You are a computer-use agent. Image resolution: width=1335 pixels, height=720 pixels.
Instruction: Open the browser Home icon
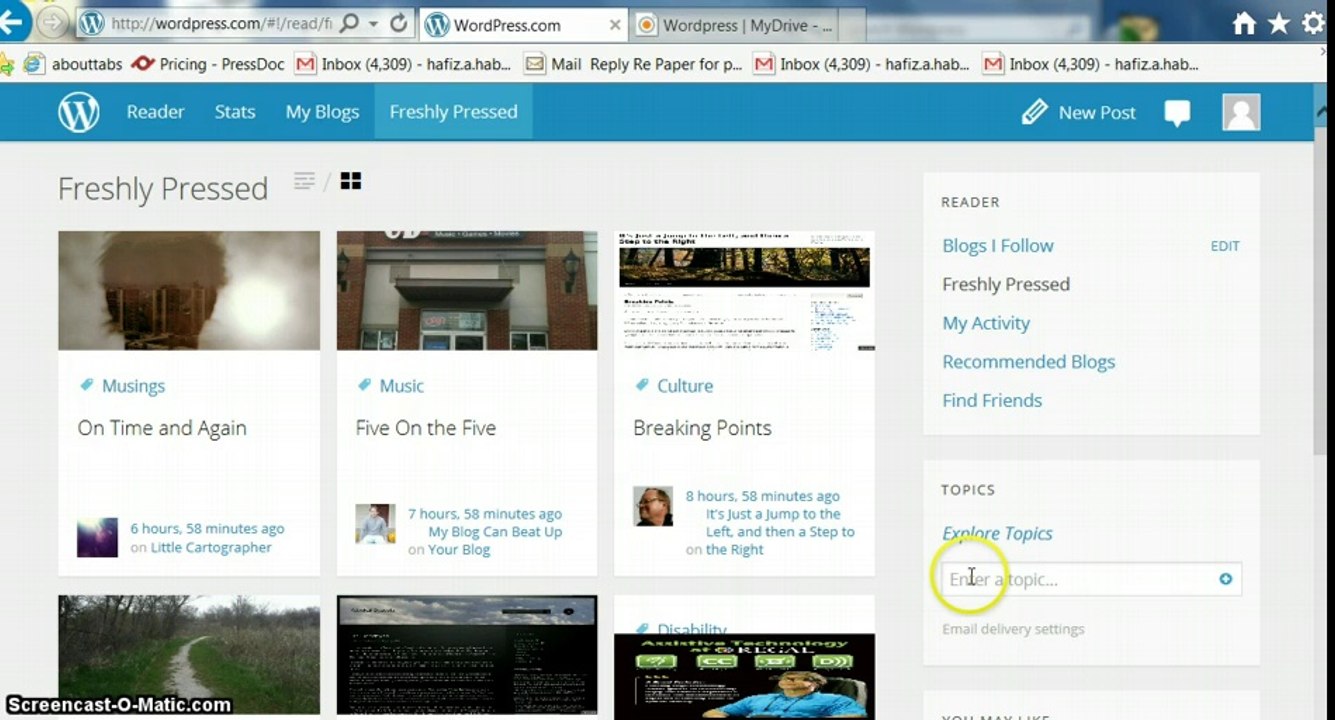point(1244,24)
